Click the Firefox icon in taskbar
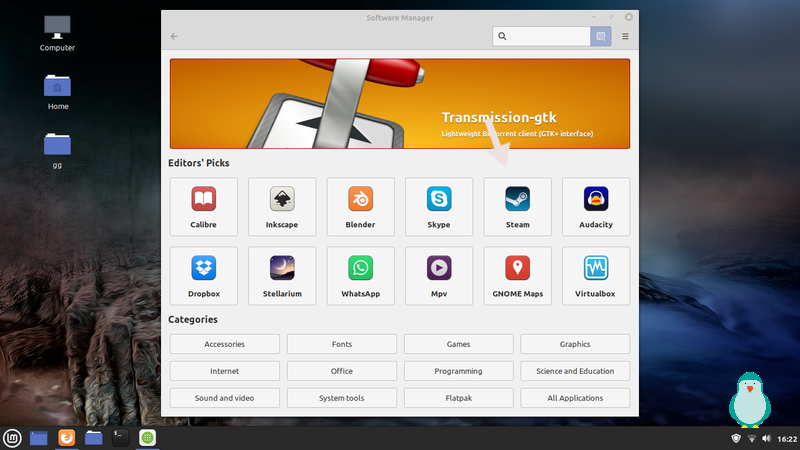 click(67, 438)
